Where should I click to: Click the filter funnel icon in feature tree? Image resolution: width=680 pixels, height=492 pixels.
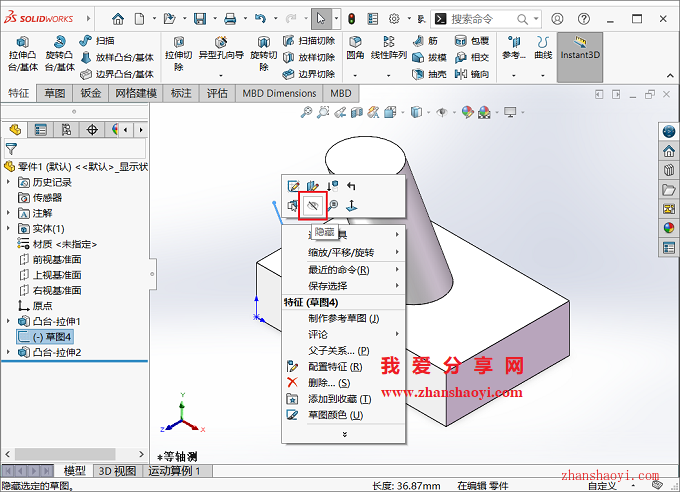pyautogui.click(x=12, y=148)
